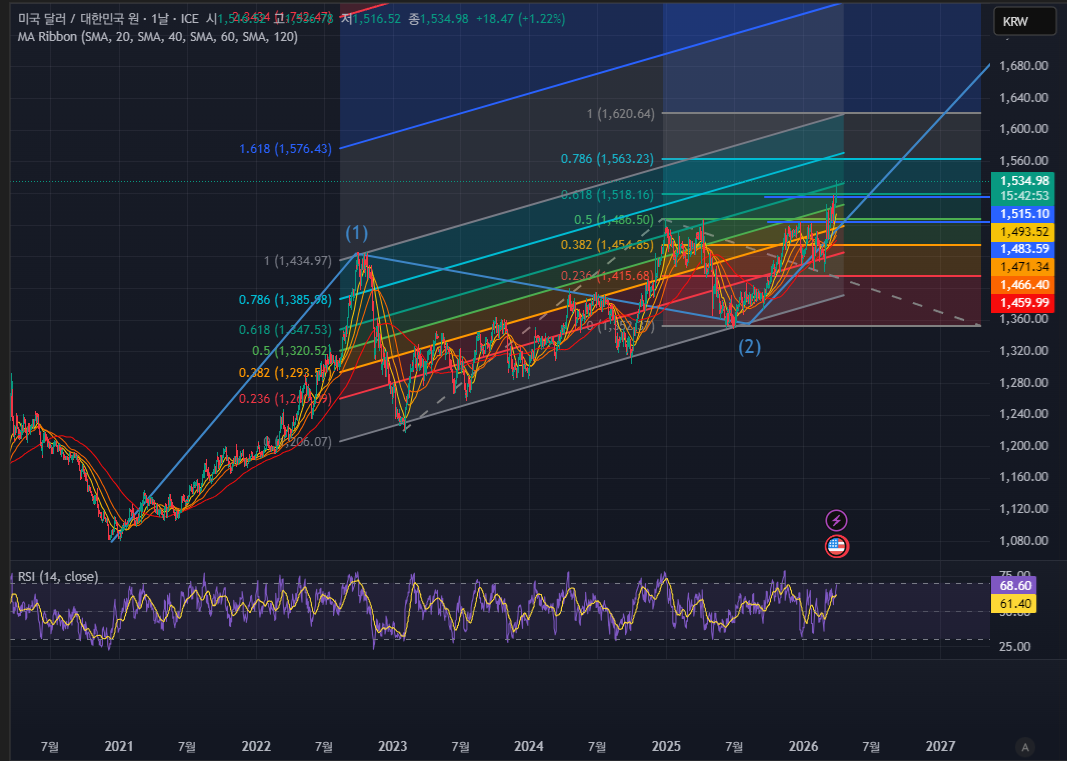Open the US flag economic event marker

click(836, 546)
